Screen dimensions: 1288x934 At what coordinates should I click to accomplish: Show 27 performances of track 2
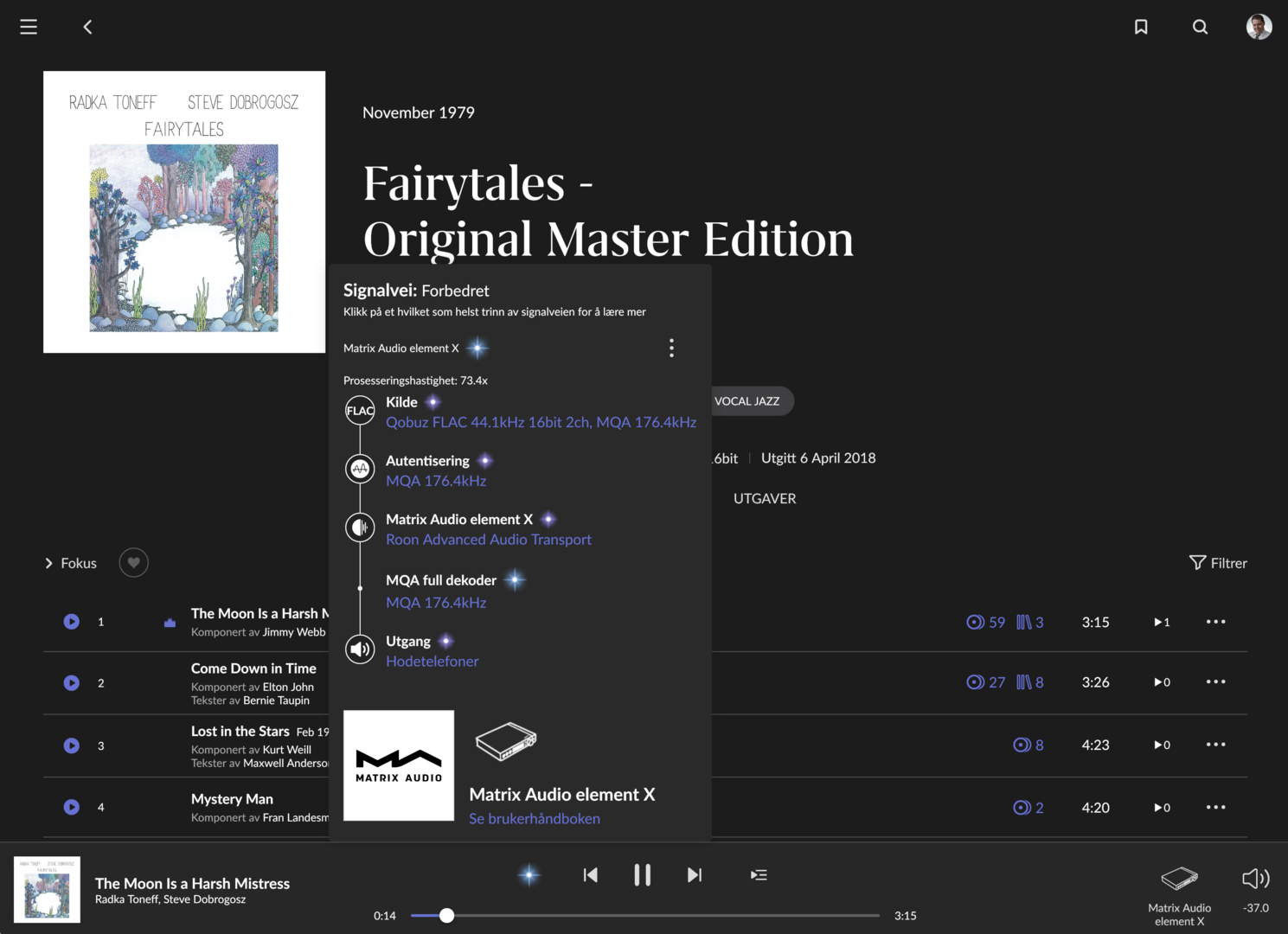pos(985,682)
